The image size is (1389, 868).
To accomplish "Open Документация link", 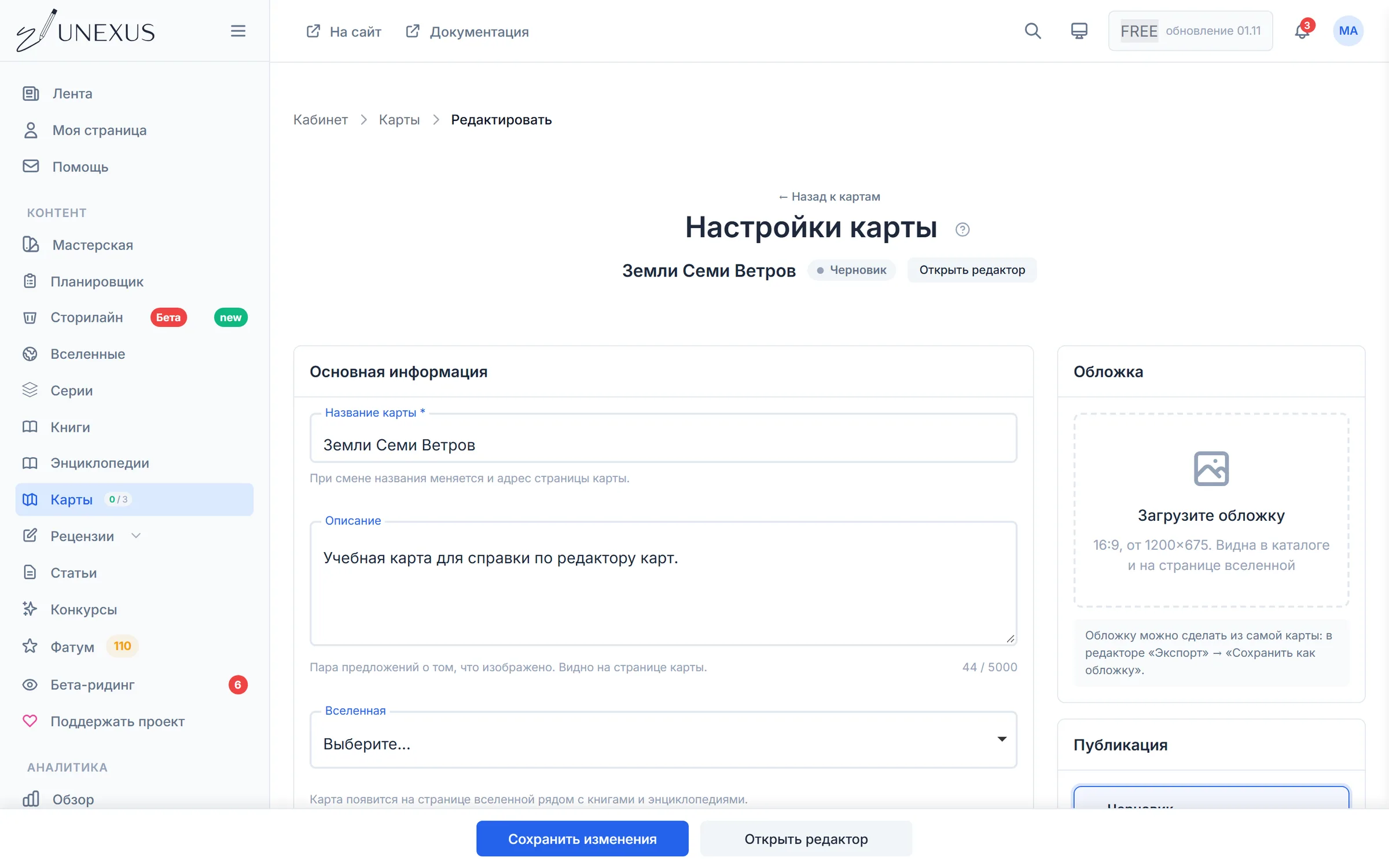I will (467, 31).
